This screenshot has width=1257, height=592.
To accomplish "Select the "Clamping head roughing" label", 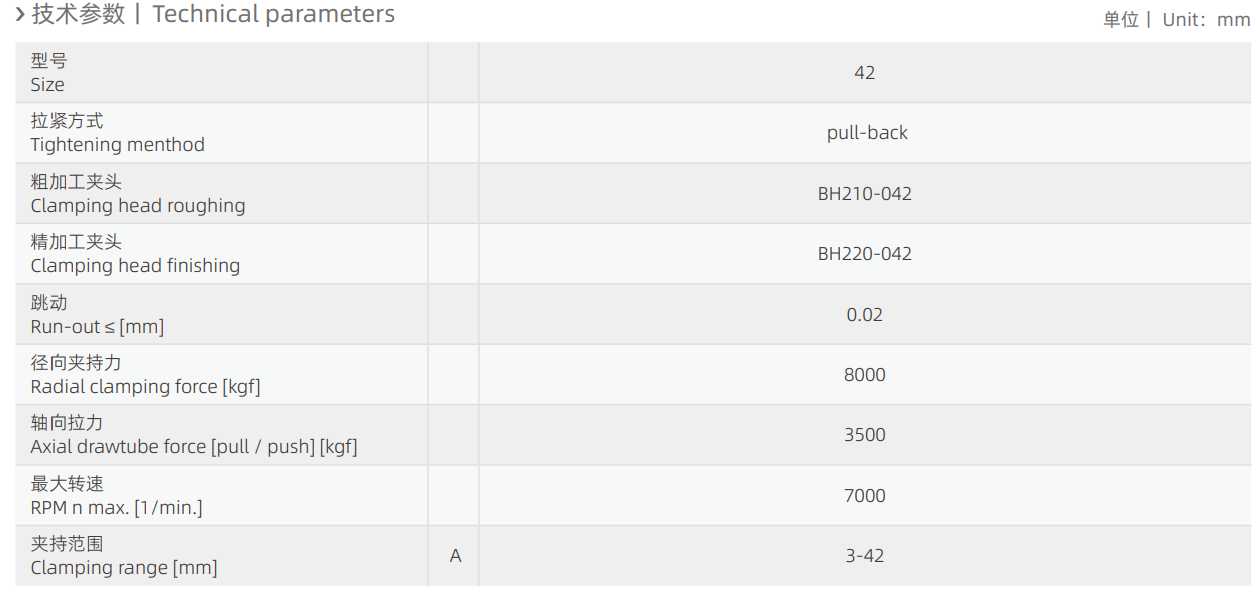I will point(138,206).
